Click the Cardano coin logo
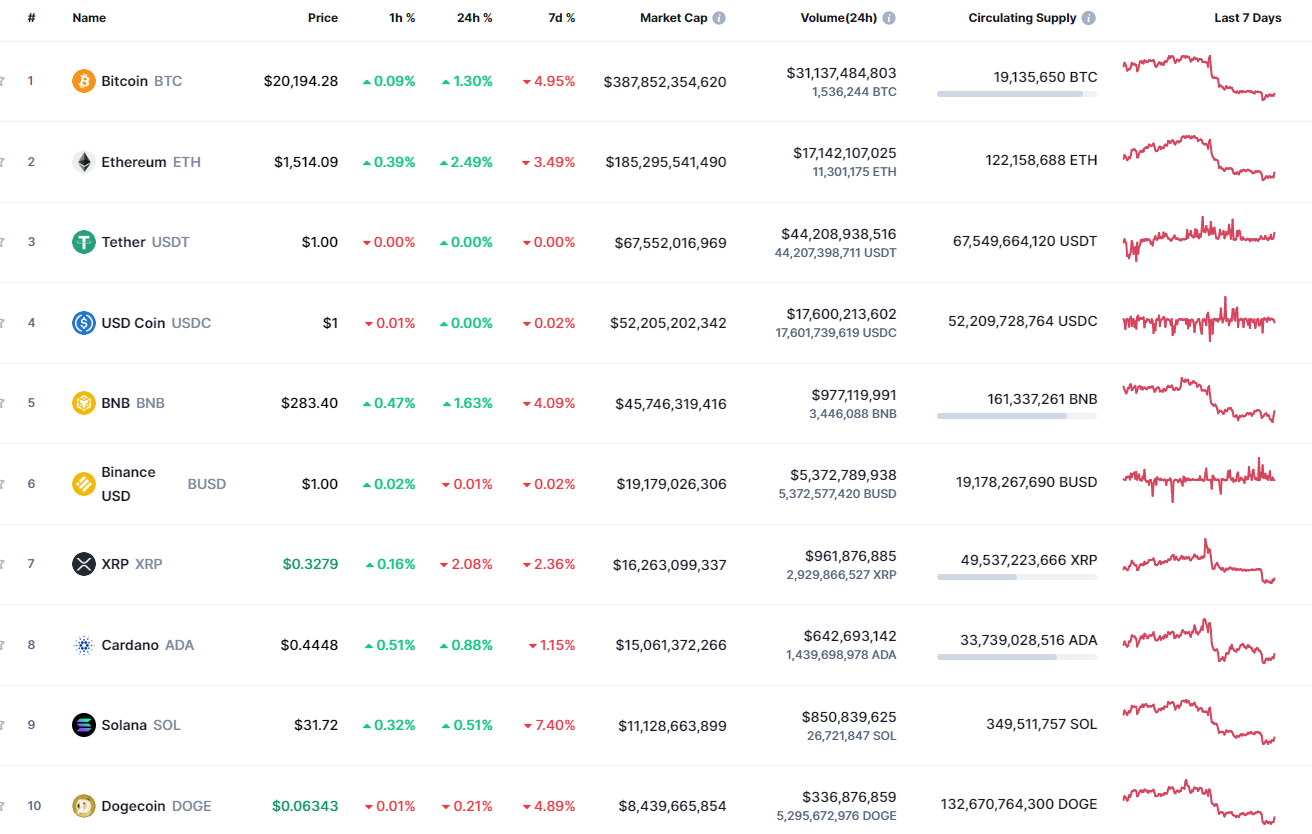 [x=84, y=644]
